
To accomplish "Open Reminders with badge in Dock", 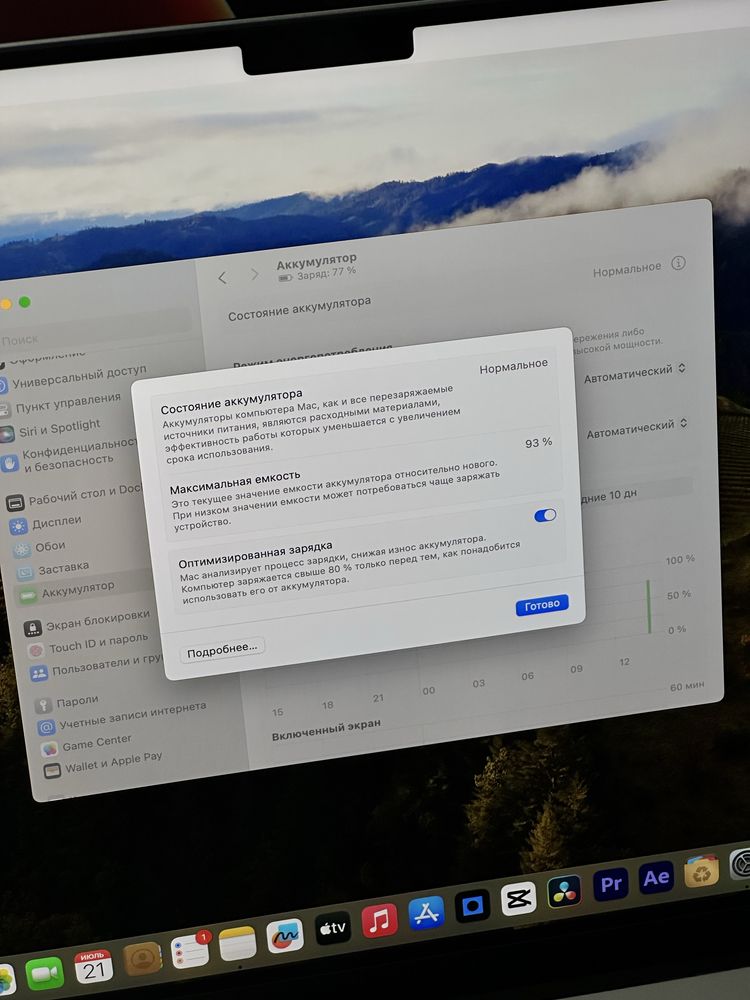I will point(190,951).
